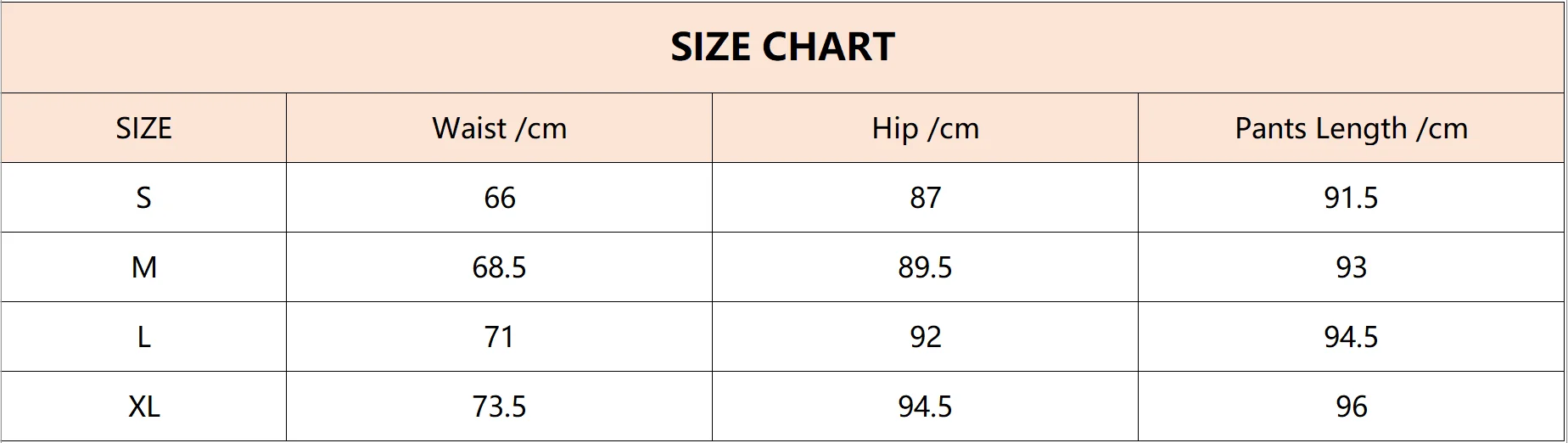
Task: Select waist value 71 for size L
Action: pyautogui.click(x=499, y=337)
